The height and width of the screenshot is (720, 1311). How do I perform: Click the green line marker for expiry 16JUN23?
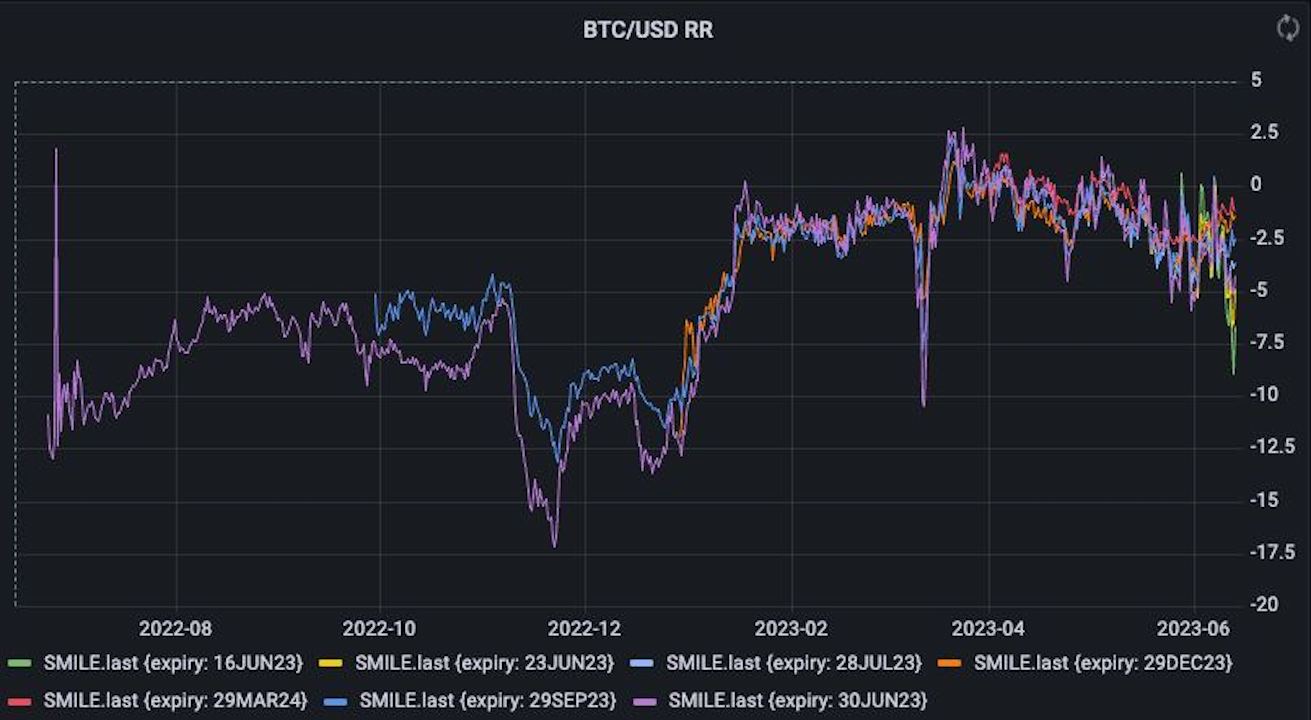coord(20,662)
